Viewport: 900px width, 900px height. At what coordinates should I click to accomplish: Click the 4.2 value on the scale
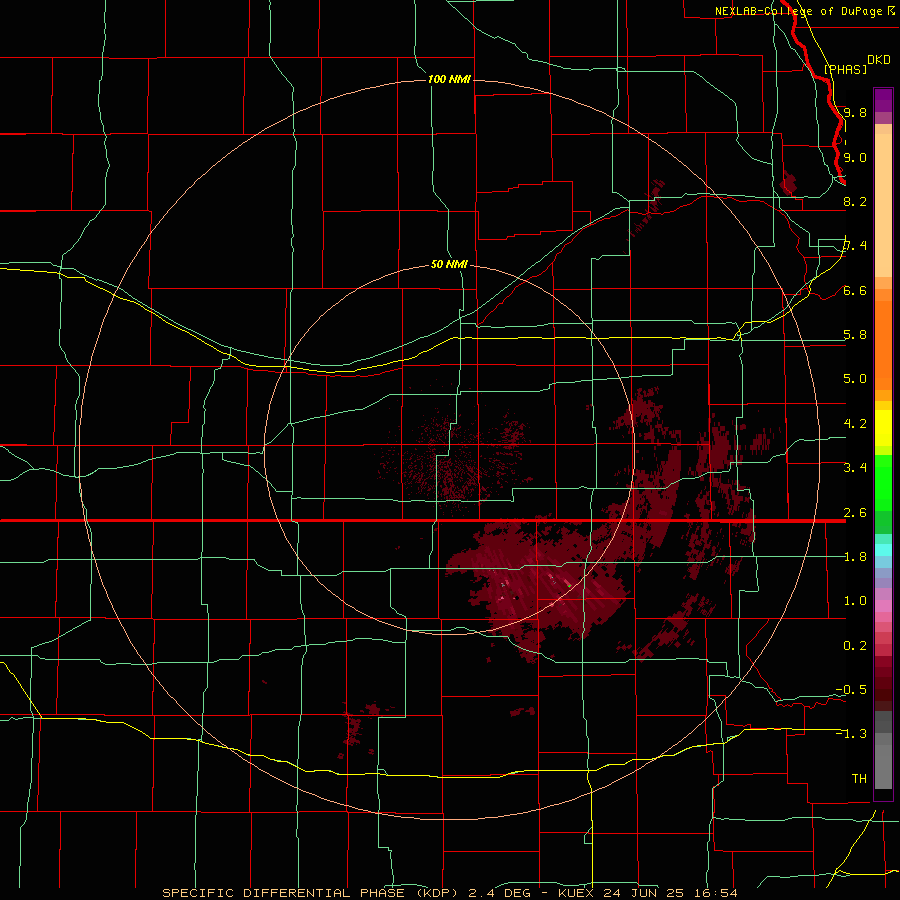pos(855,424)
